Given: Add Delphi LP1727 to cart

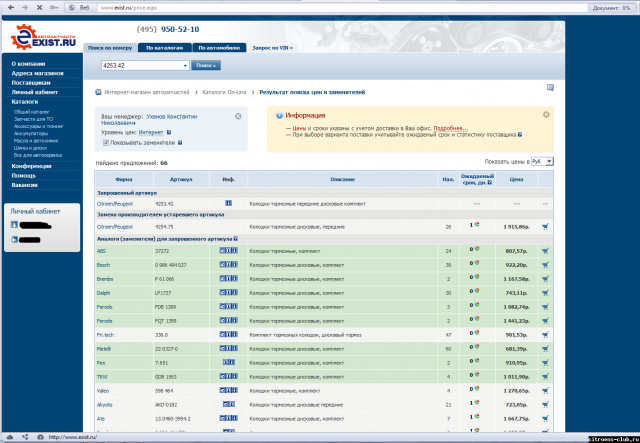Looking at the screenshot, I should click(545, 293).
